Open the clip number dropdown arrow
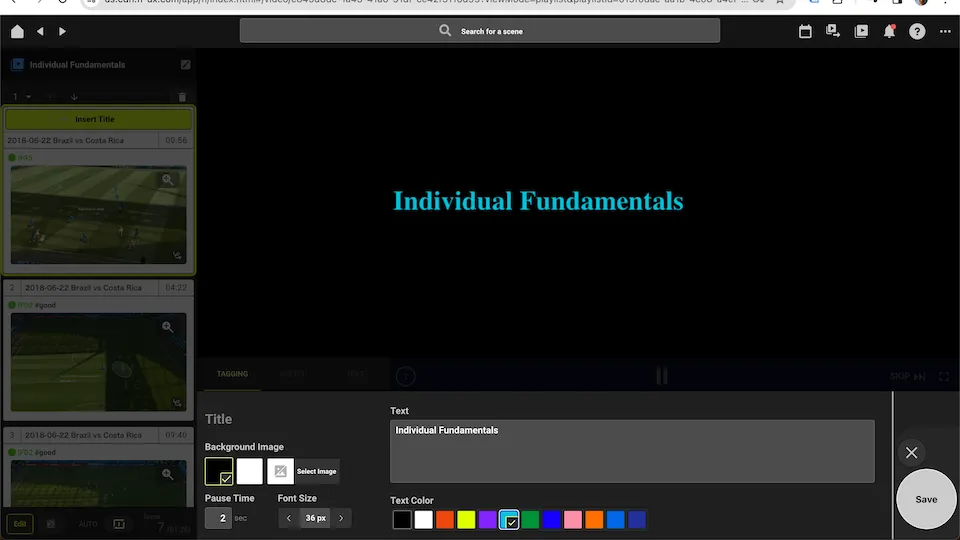The width and height of the screenshot is (960, 540). (28, 97)
